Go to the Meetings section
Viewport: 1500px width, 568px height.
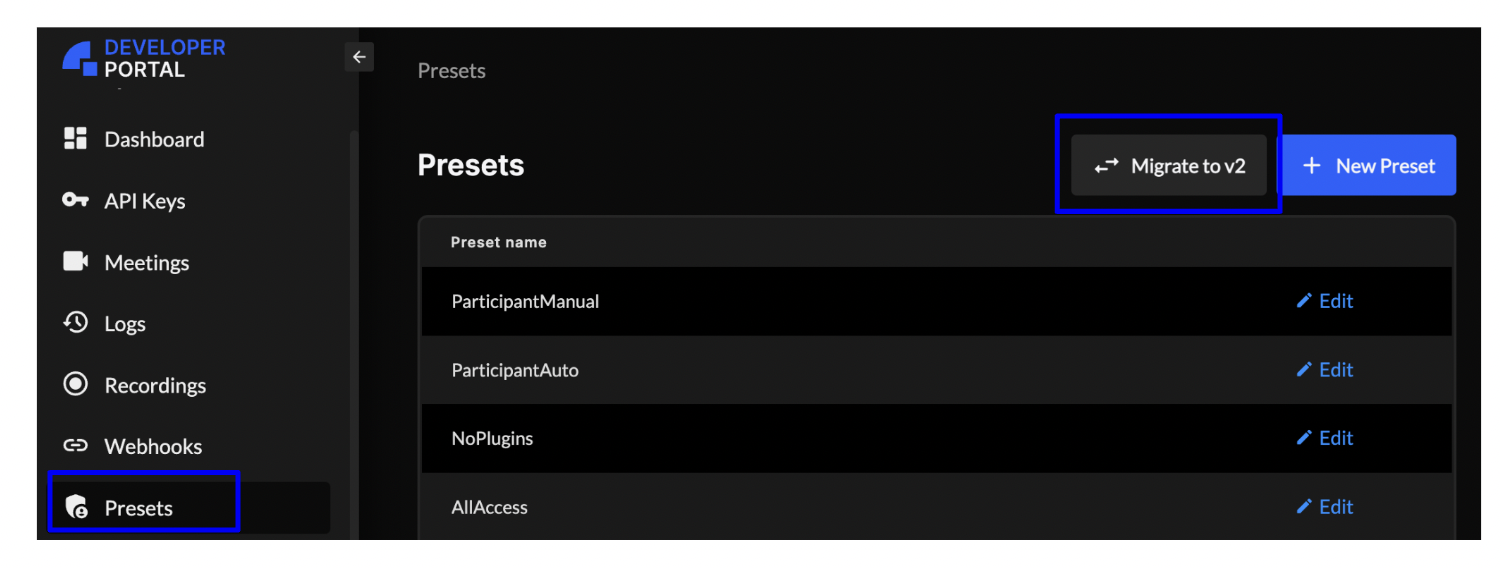click(146, 263)
